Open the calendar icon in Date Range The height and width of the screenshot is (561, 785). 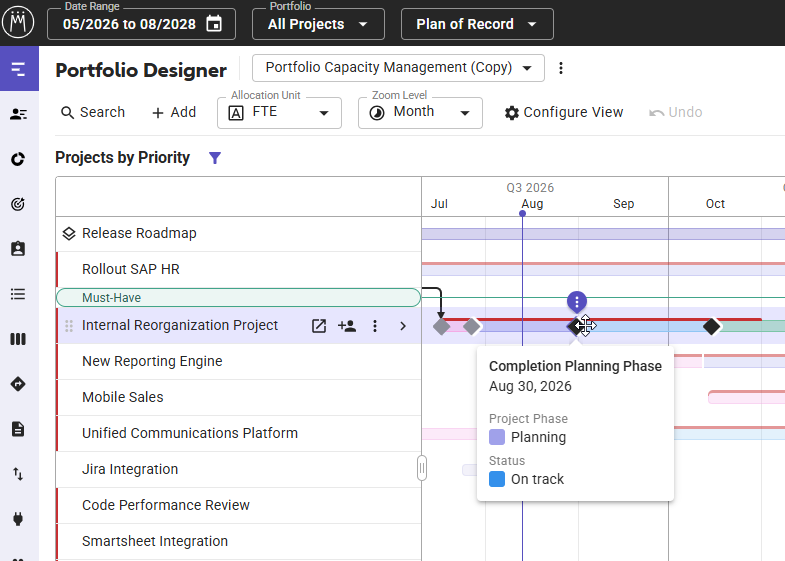click(214, 24)
